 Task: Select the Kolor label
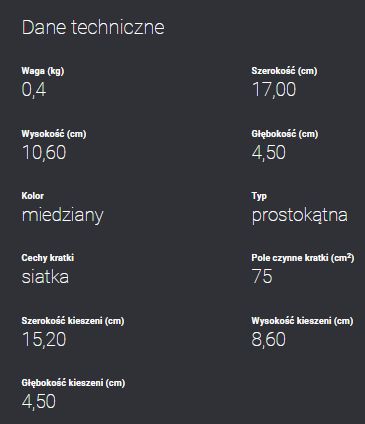click(x=33, y=196)
